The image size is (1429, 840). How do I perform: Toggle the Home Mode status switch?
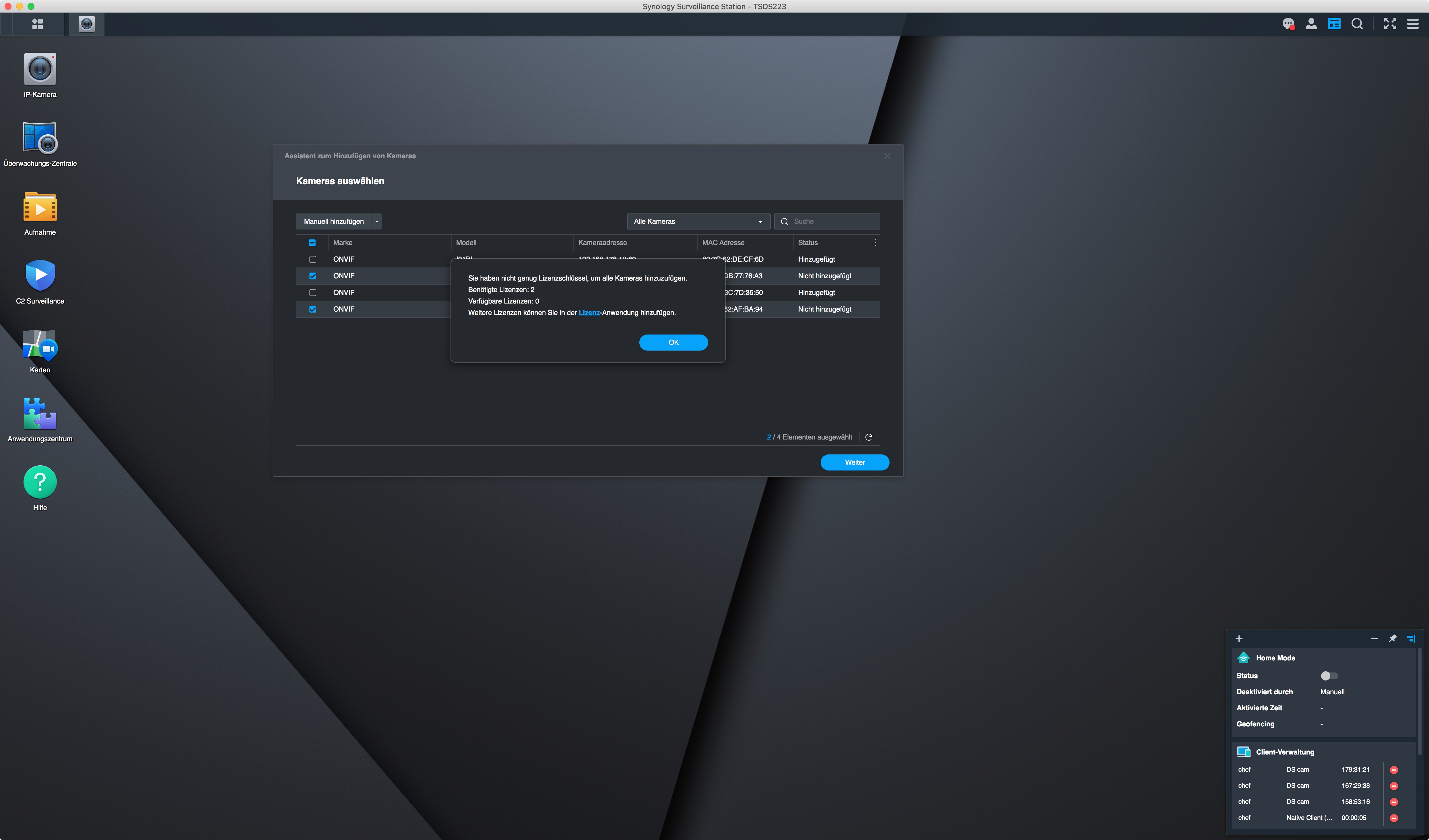click(x=1329, y=676)
